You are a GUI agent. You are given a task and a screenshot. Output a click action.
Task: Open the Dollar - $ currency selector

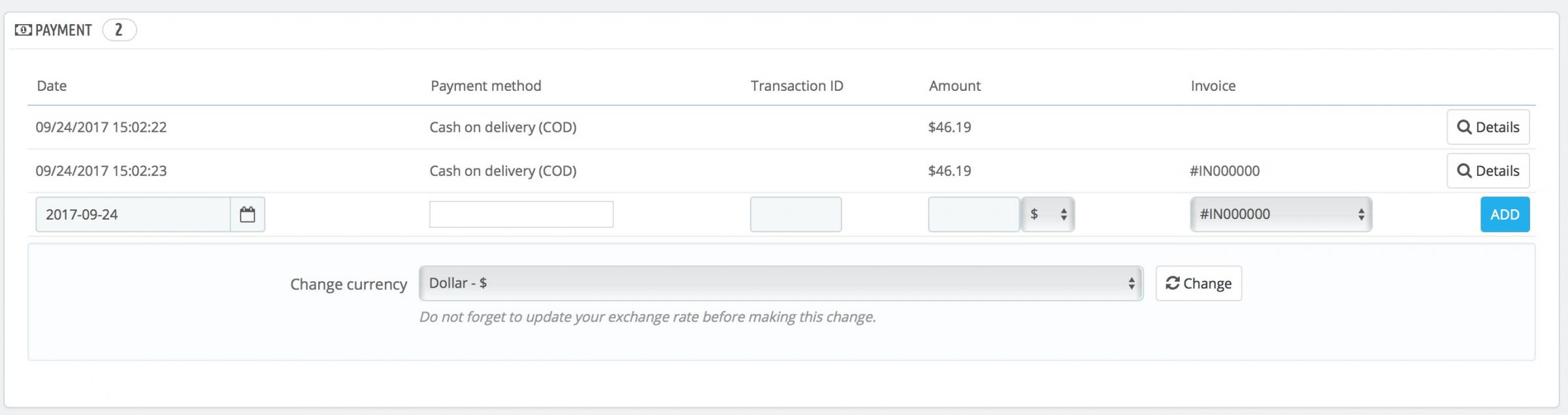pos(781,284)
